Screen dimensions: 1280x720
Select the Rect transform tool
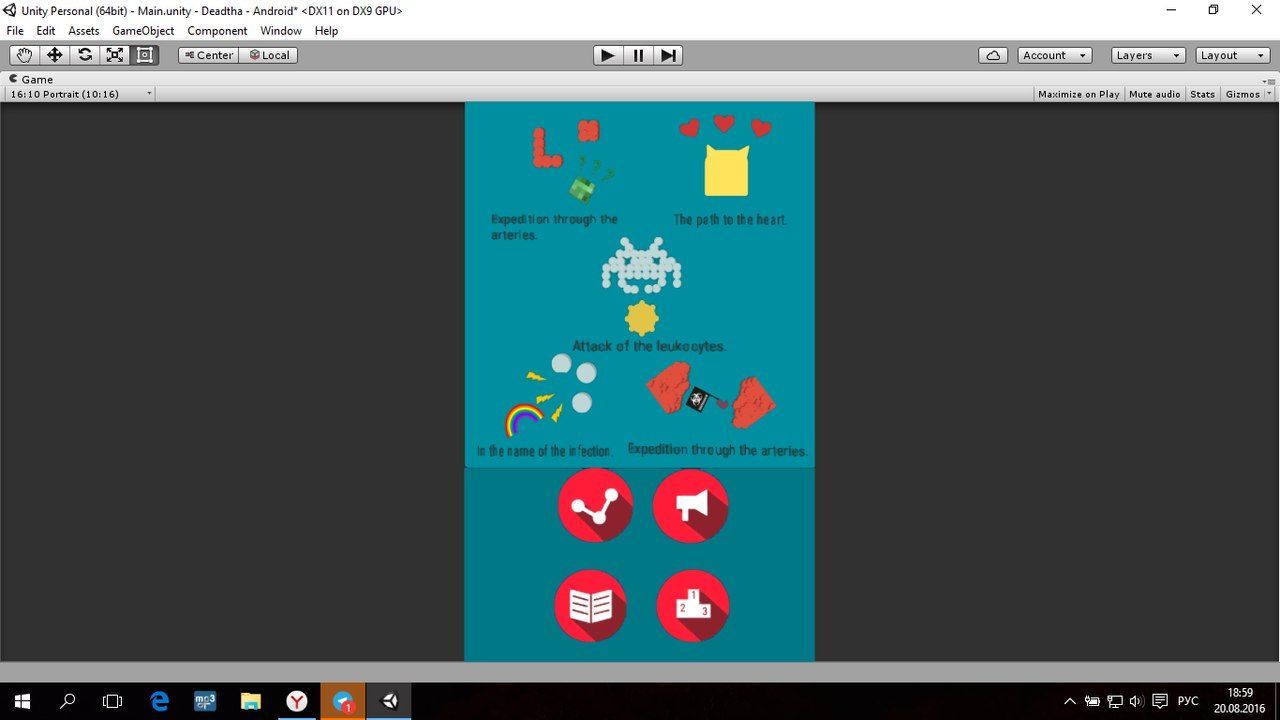(x=145, y=55)
